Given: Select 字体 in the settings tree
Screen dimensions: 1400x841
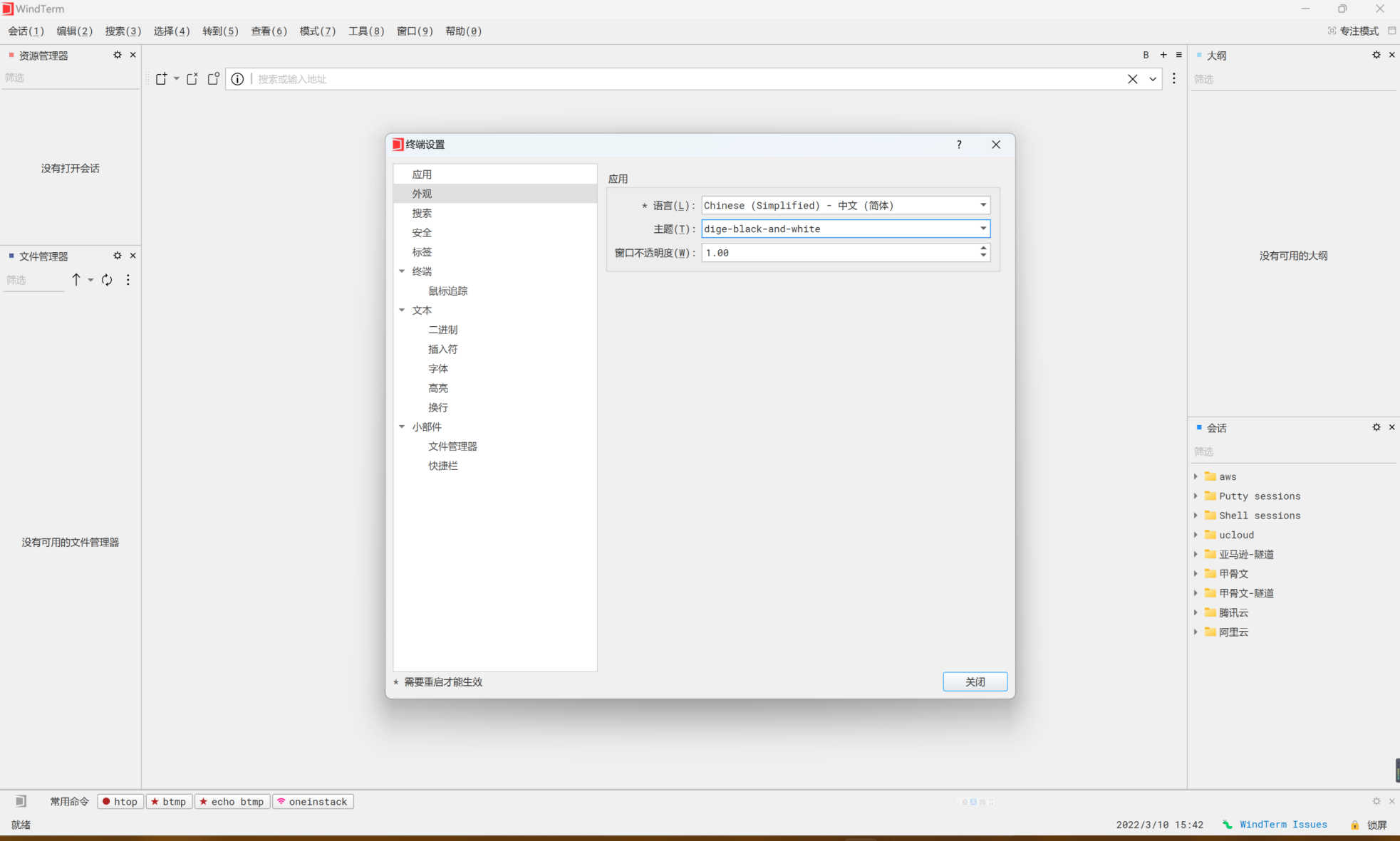Looking at the screenshot, I should click(x=438, y=369).
